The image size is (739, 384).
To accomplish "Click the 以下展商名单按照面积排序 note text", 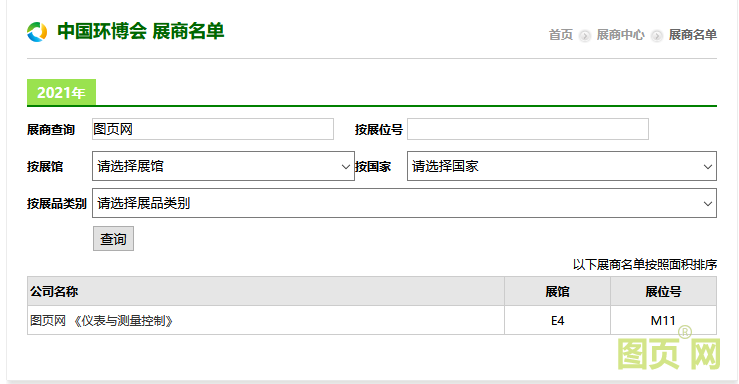I will click(x=645, y=264).
